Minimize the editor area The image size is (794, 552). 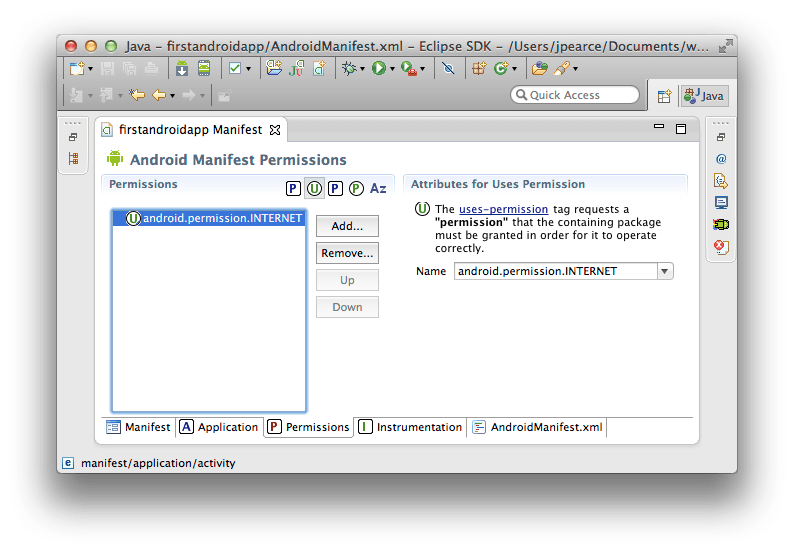(659, 127)
